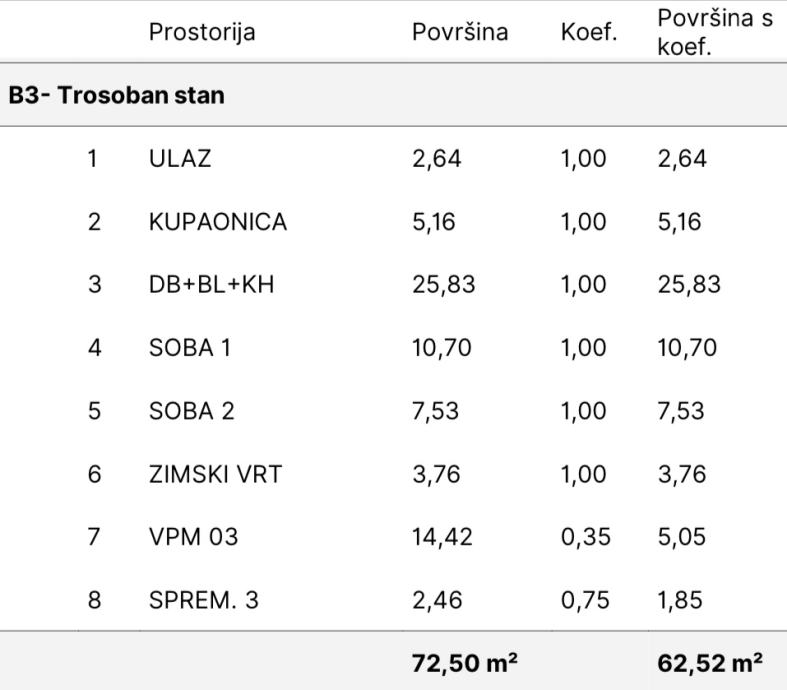Select the SOBA 1 row label
Viewport: 787px width, 690px height.
[x=191, y=348]
